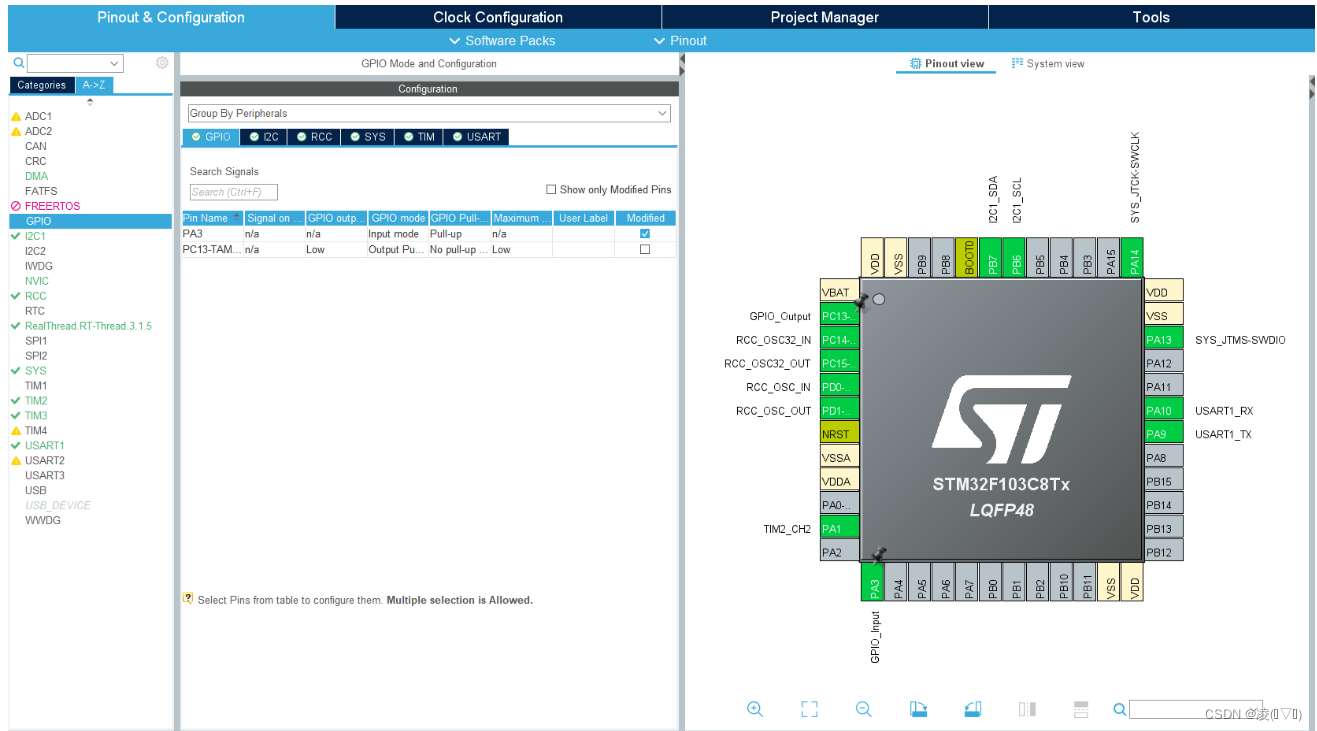This screenshot has width=1317, height=731.
Task: Rotate the chip view clockwise
Action: click(x=919, y=709)
